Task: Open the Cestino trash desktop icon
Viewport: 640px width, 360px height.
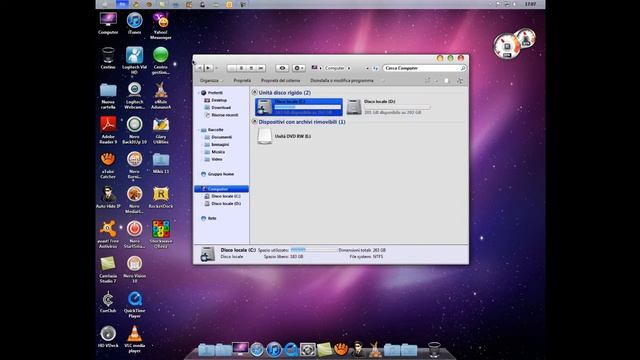Action: (x=108, y=58)
